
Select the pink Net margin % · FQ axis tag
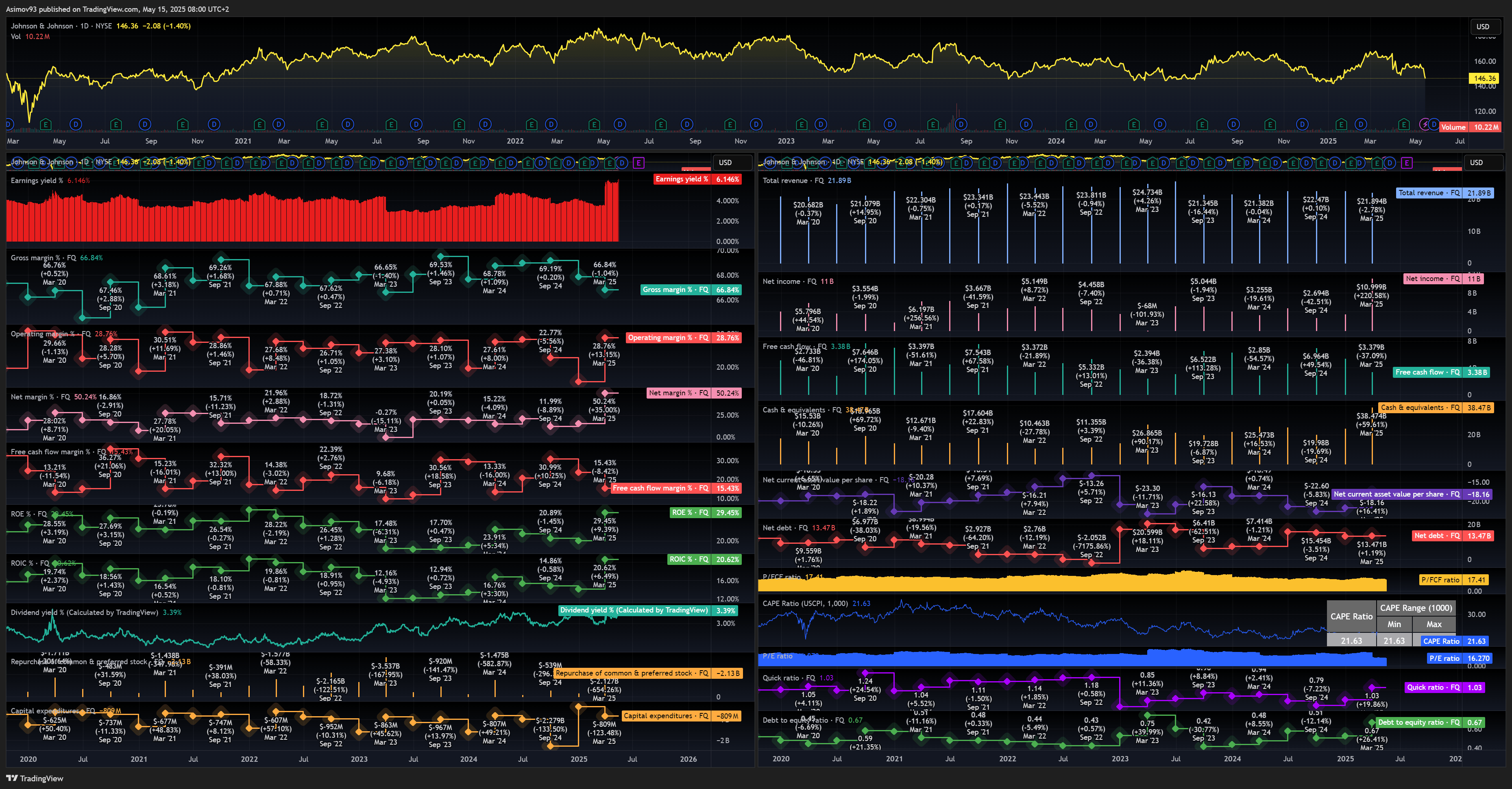pos(694,393)
